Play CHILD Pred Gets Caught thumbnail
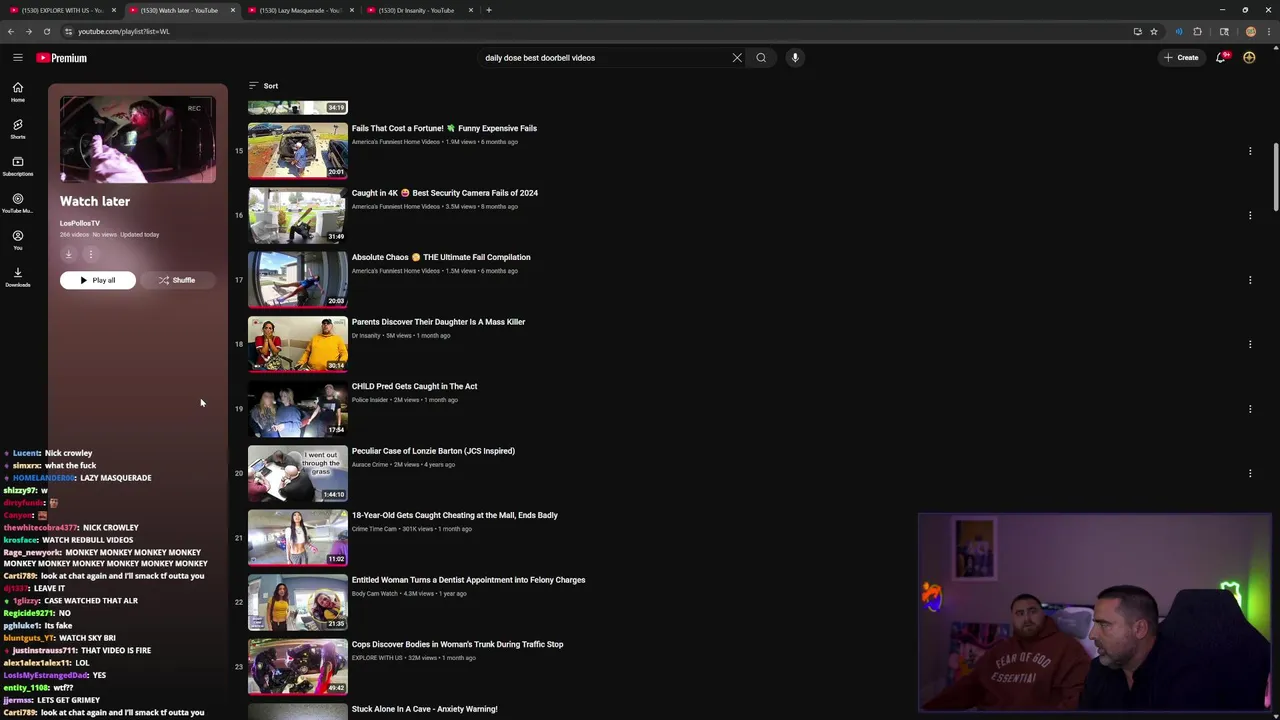 [298, 408]
